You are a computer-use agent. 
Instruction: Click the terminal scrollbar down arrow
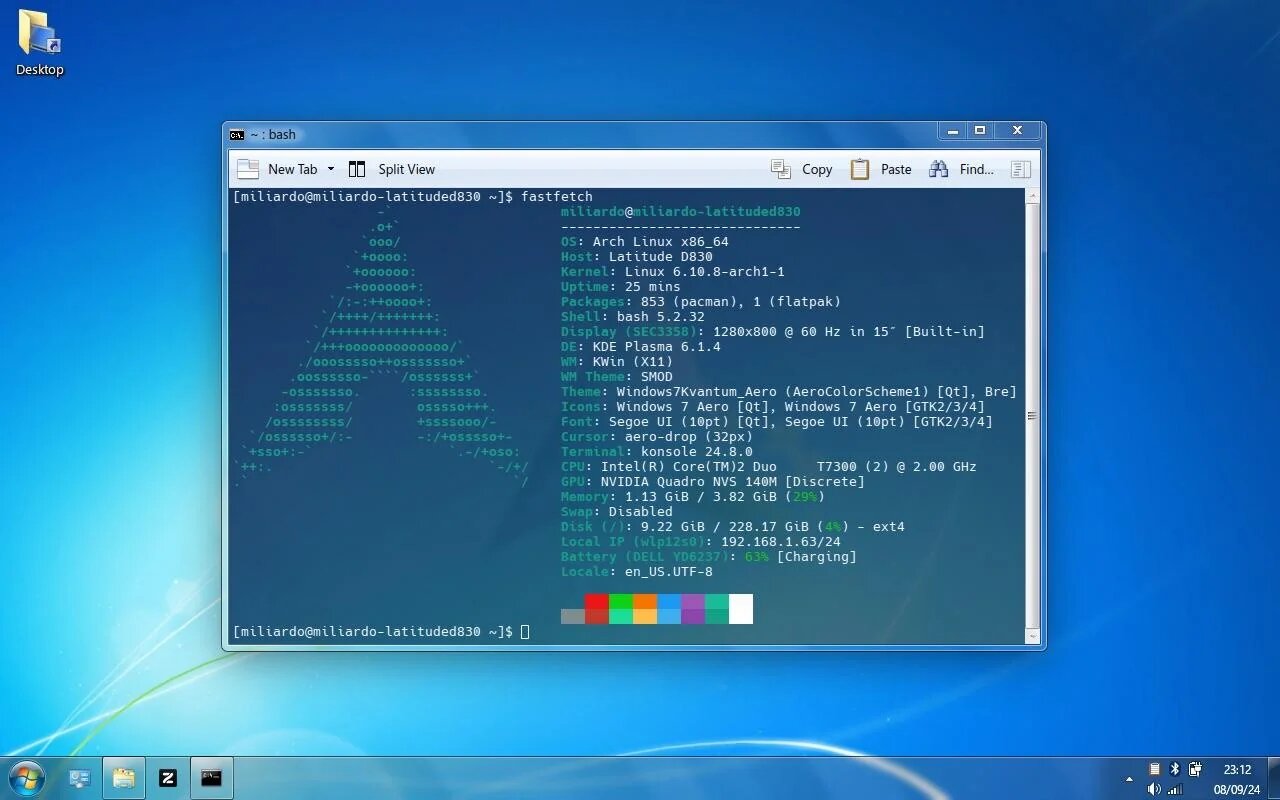[x=1032, y=634]
